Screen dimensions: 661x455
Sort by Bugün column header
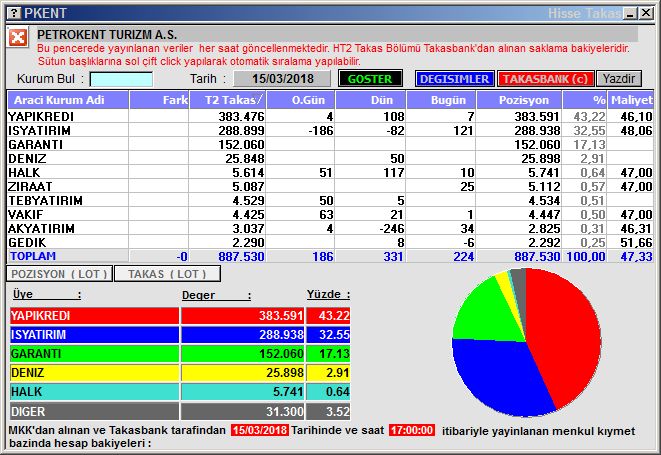(441, 100)
